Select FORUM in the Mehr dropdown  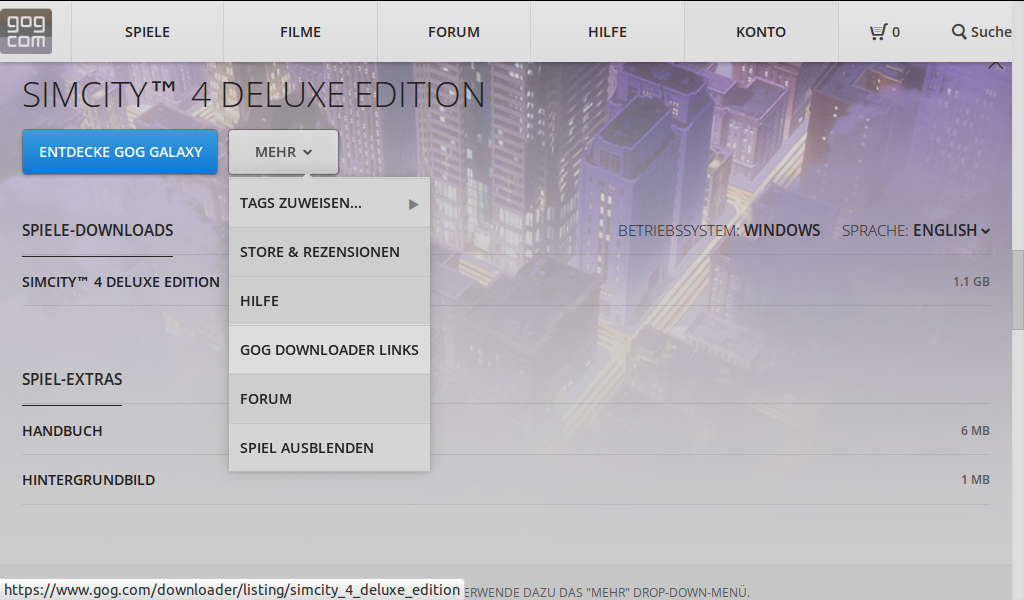(x=329, y=399)
